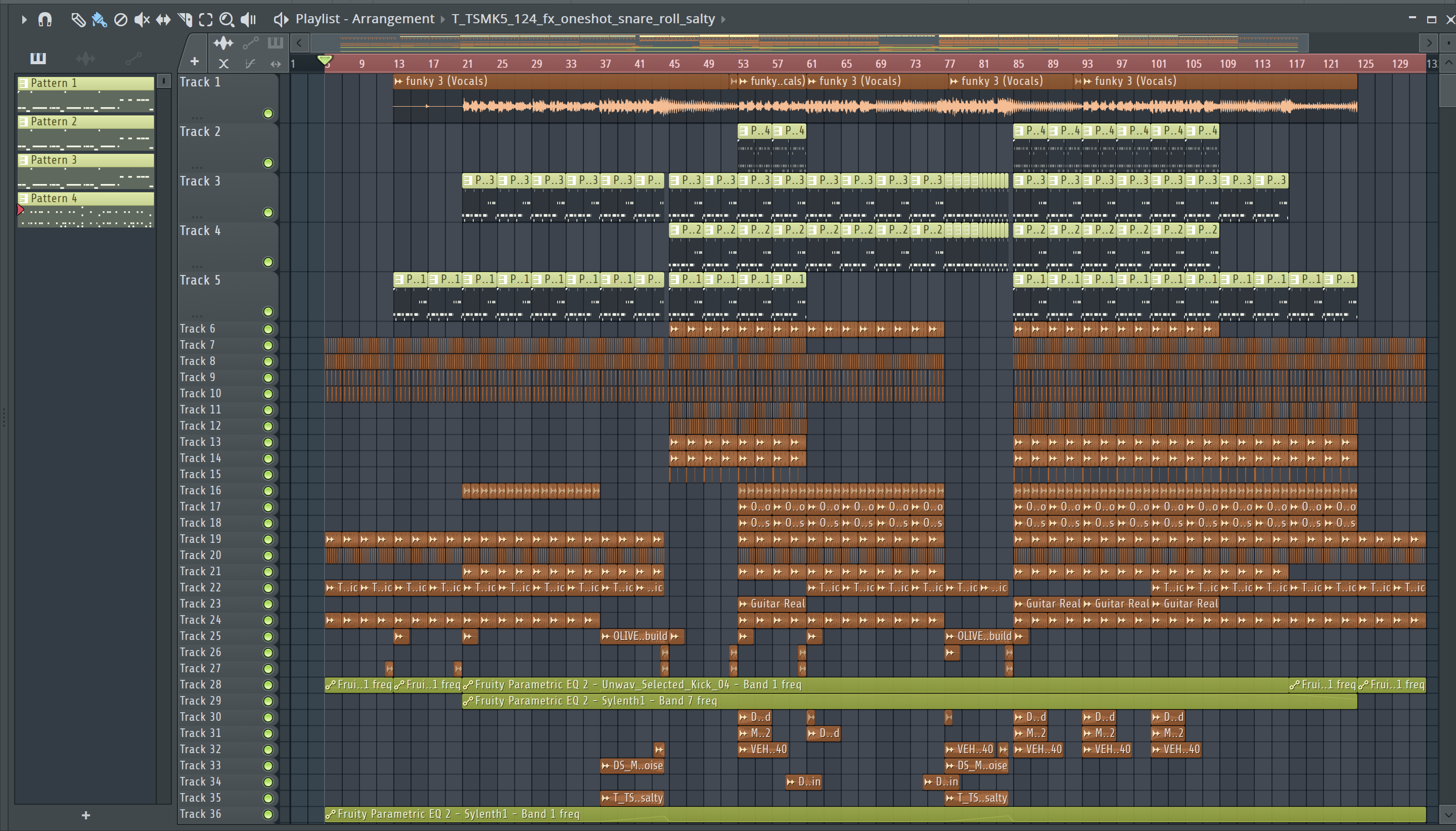Select Sylenth1 Band 1 freq clip on Track 36
The height and width of the screenshot is (831, 1456).
coord(875,814)
